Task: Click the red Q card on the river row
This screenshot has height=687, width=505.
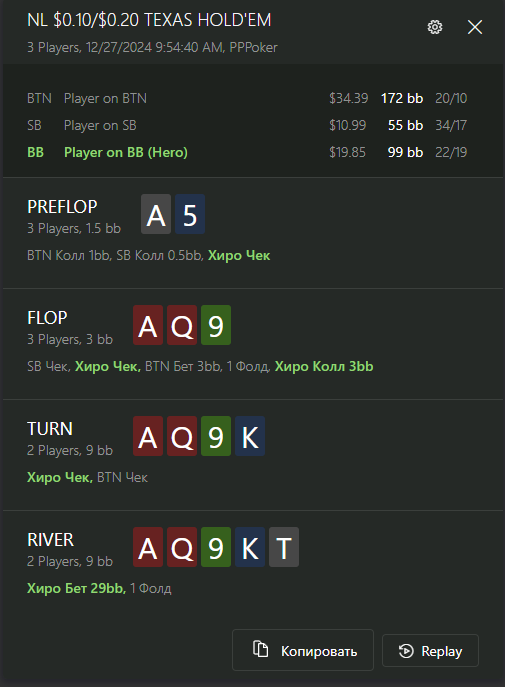Action: (182, 547)
